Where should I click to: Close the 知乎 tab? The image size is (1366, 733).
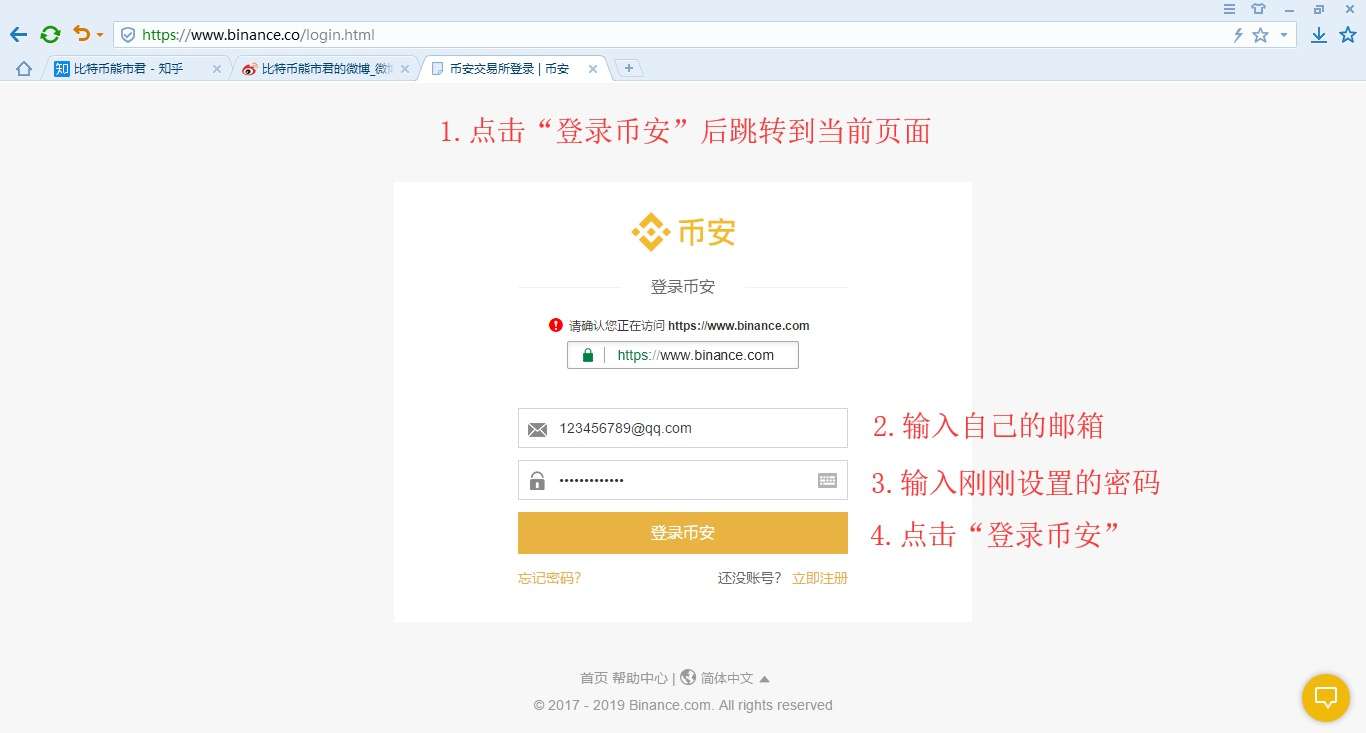tap(217, 69)
